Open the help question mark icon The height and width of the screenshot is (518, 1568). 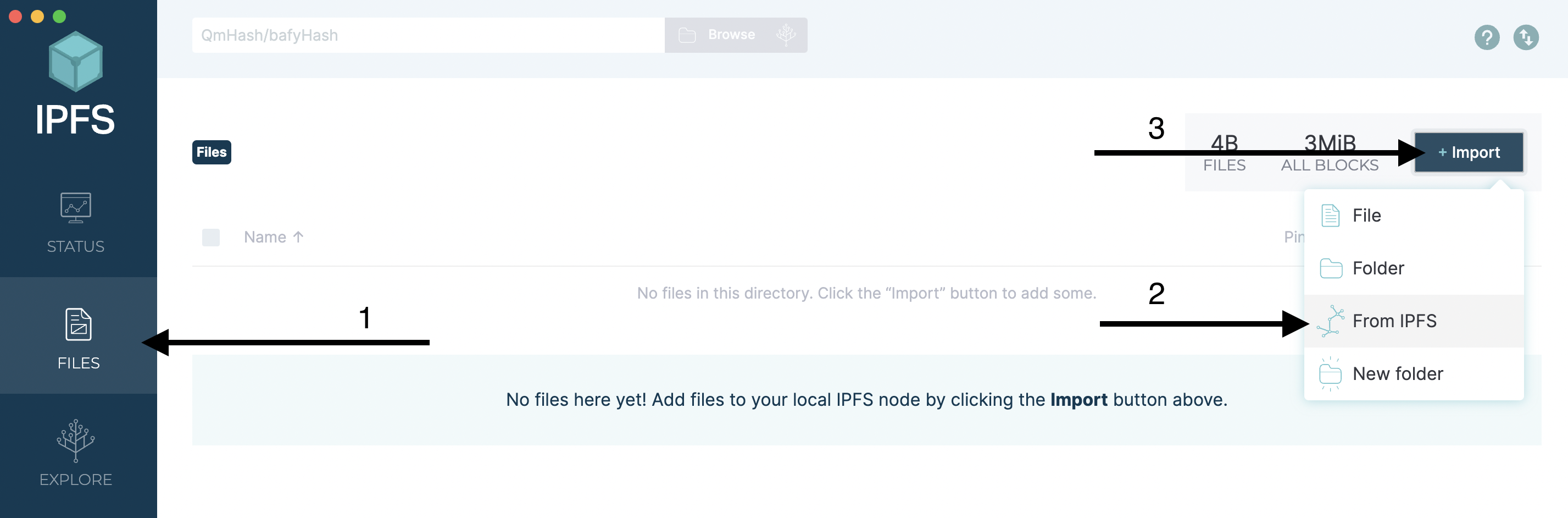point(1487,37)
